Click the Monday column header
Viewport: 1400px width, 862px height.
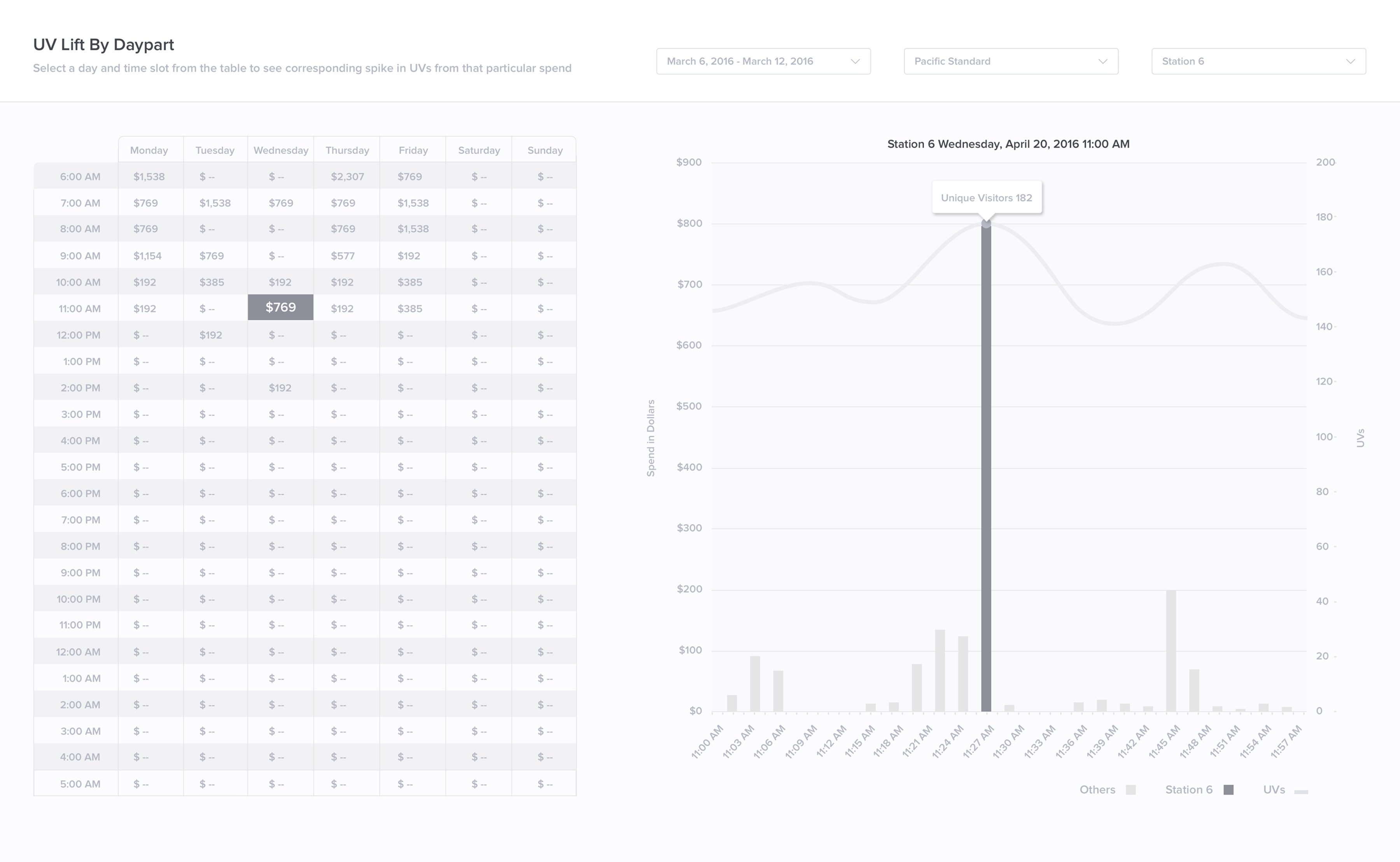pos(149,150)
